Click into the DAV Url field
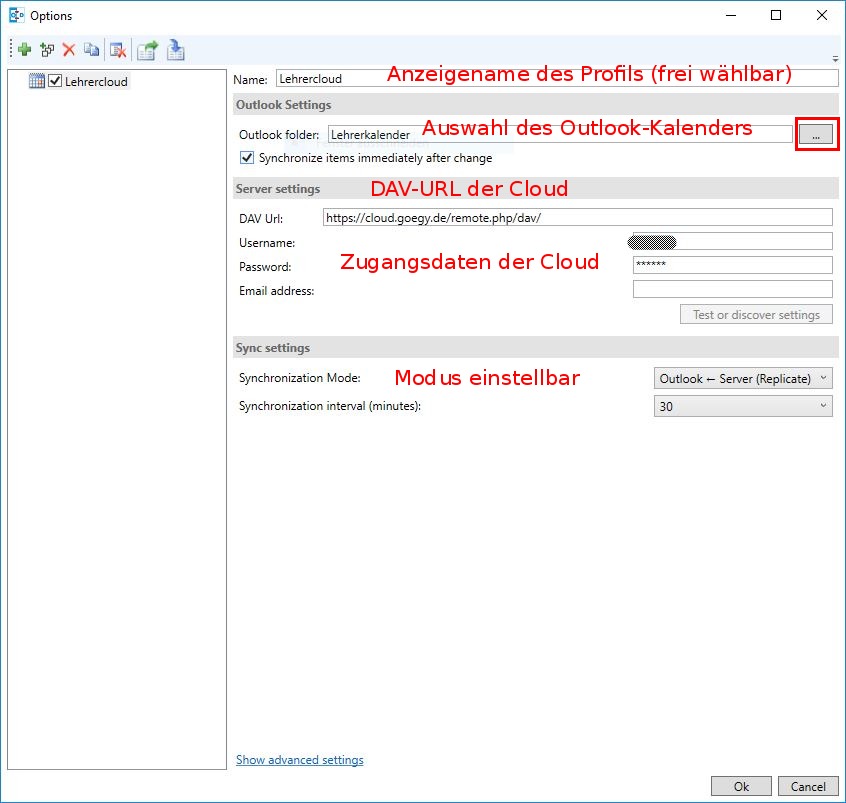The image size is (846, 803). pyautogui.click(x=577, y=217)
